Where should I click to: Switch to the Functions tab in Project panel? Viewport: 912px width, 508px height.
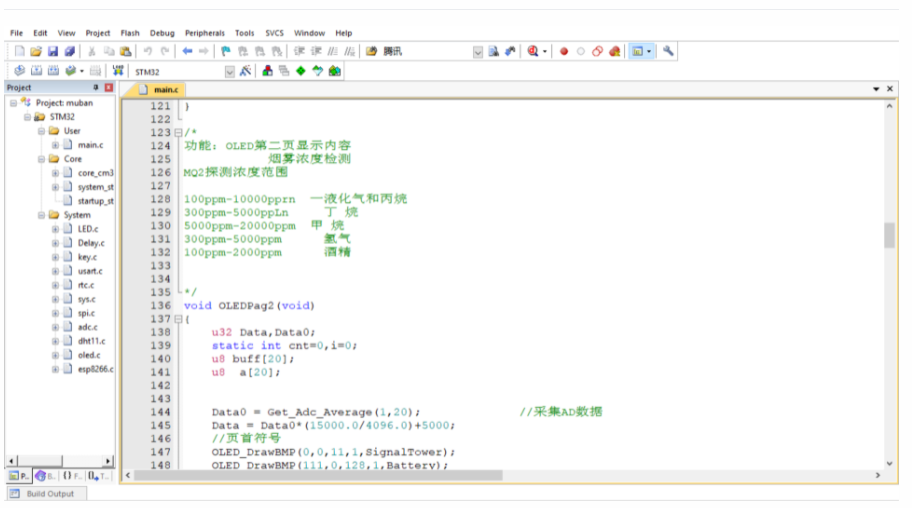(72, 476)
